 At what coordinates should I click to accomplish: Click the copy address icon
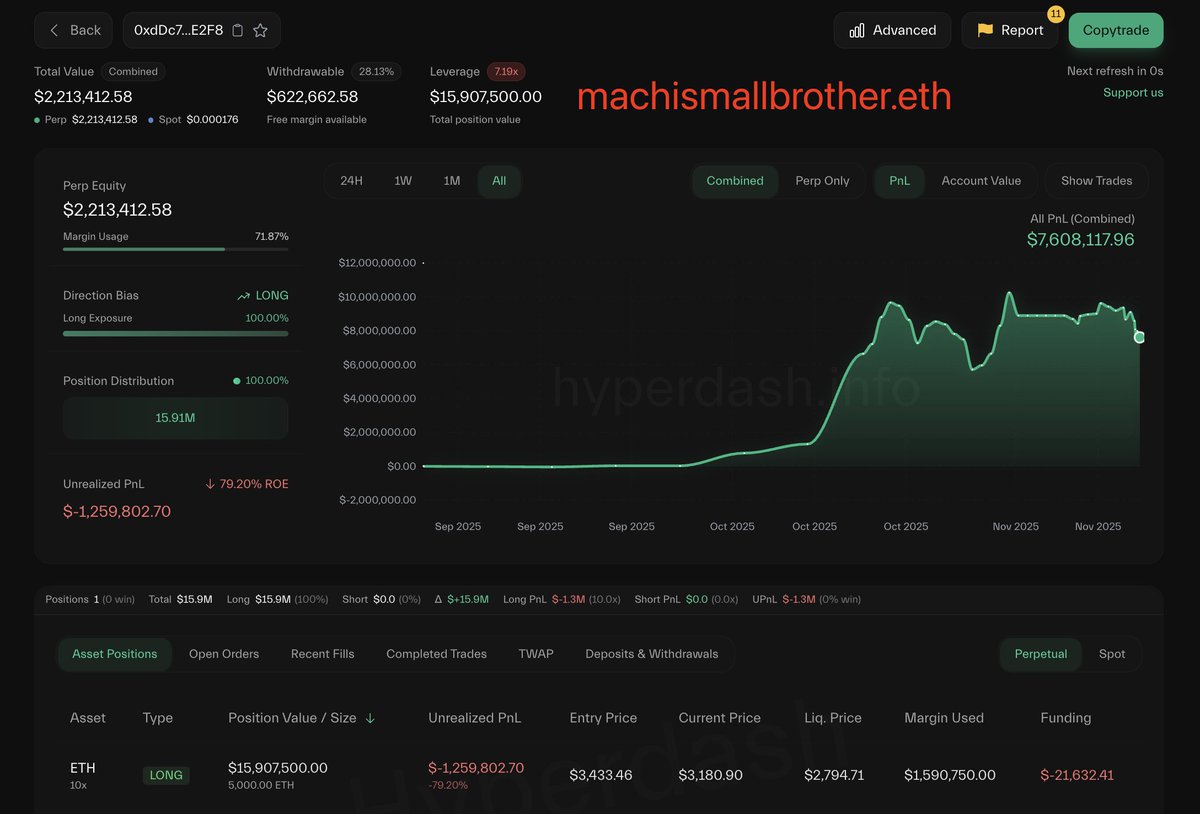[x=237, y=30]
